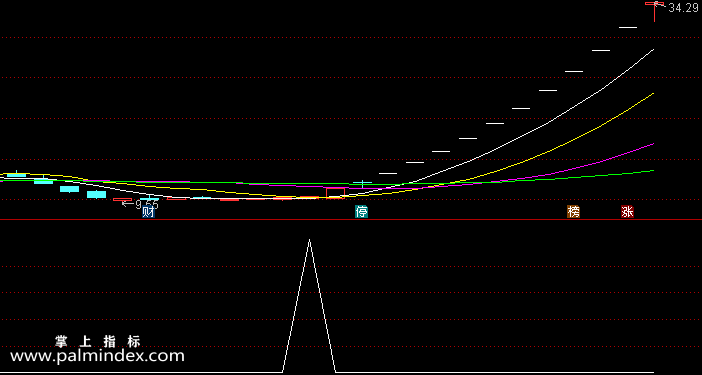Image resolution: width=702 pixels, height=375 pixels.
Task: Select the leftmost cyan candlestick with upper wick
Action: [x=17, y=174]
